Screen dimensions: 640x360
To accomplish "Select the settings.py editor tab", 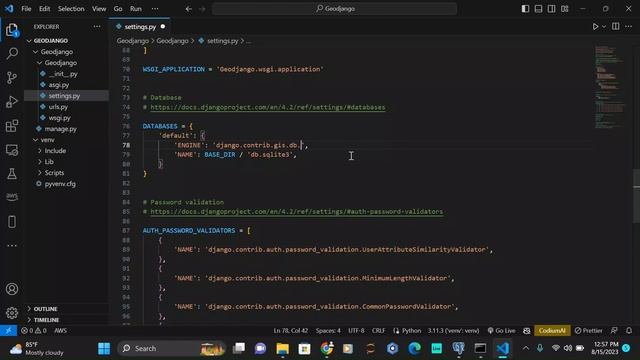I will [x=140, y=27].
